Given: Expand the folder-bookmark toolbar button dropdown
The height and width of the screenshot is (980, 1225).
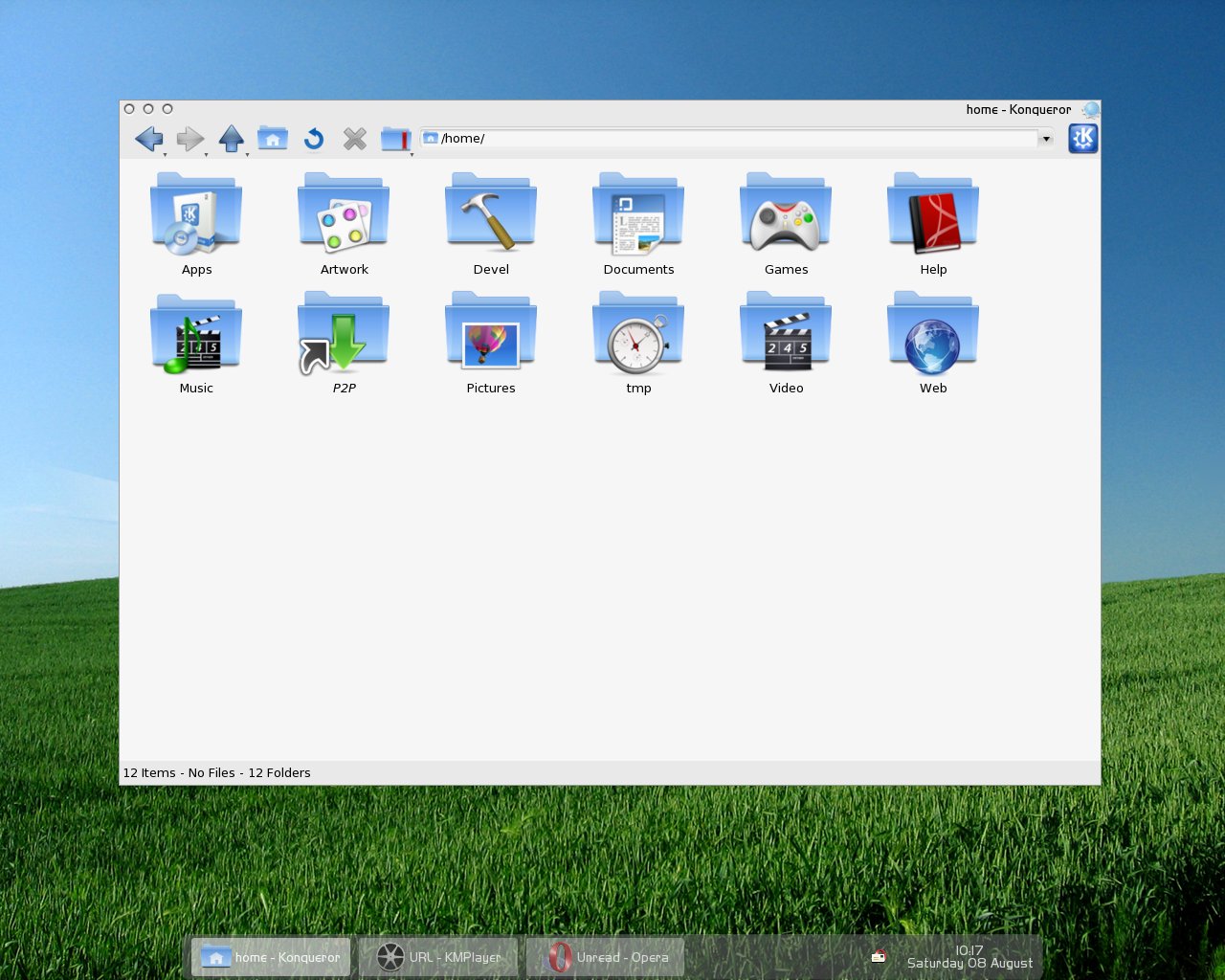Looking at the screenshot, I should click(x=412, y=154).
